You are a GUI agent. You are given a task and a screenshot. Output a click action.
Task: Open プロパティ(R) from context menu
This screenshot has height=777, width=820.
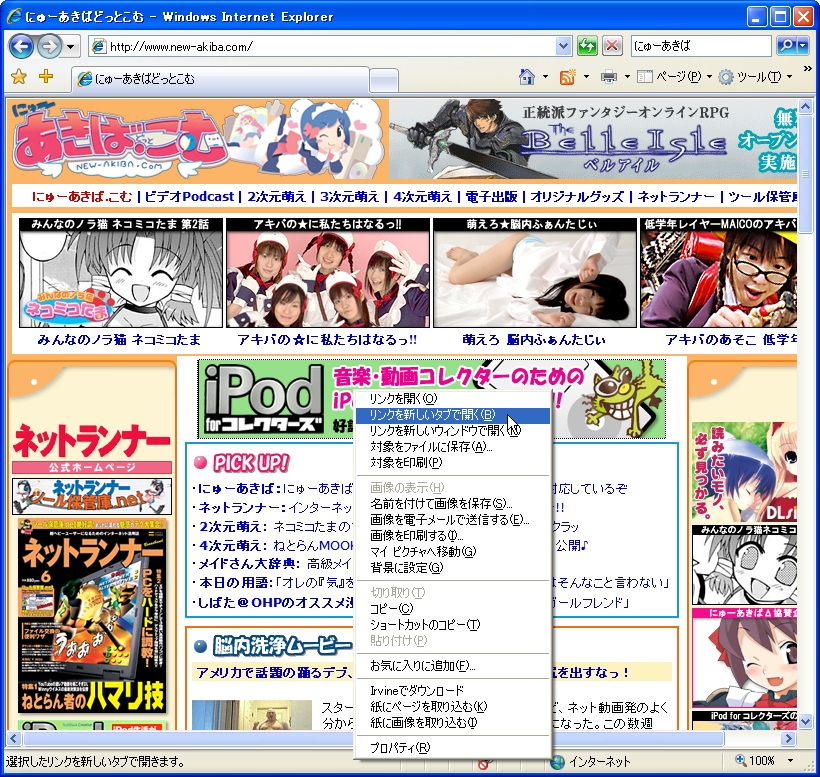click(453, 748)
